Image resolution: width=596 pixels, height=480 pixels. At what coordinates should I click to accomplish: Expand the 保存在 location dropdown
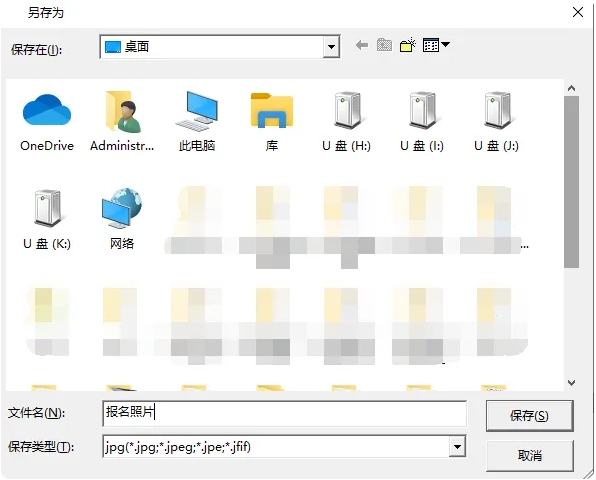[331, 47]
